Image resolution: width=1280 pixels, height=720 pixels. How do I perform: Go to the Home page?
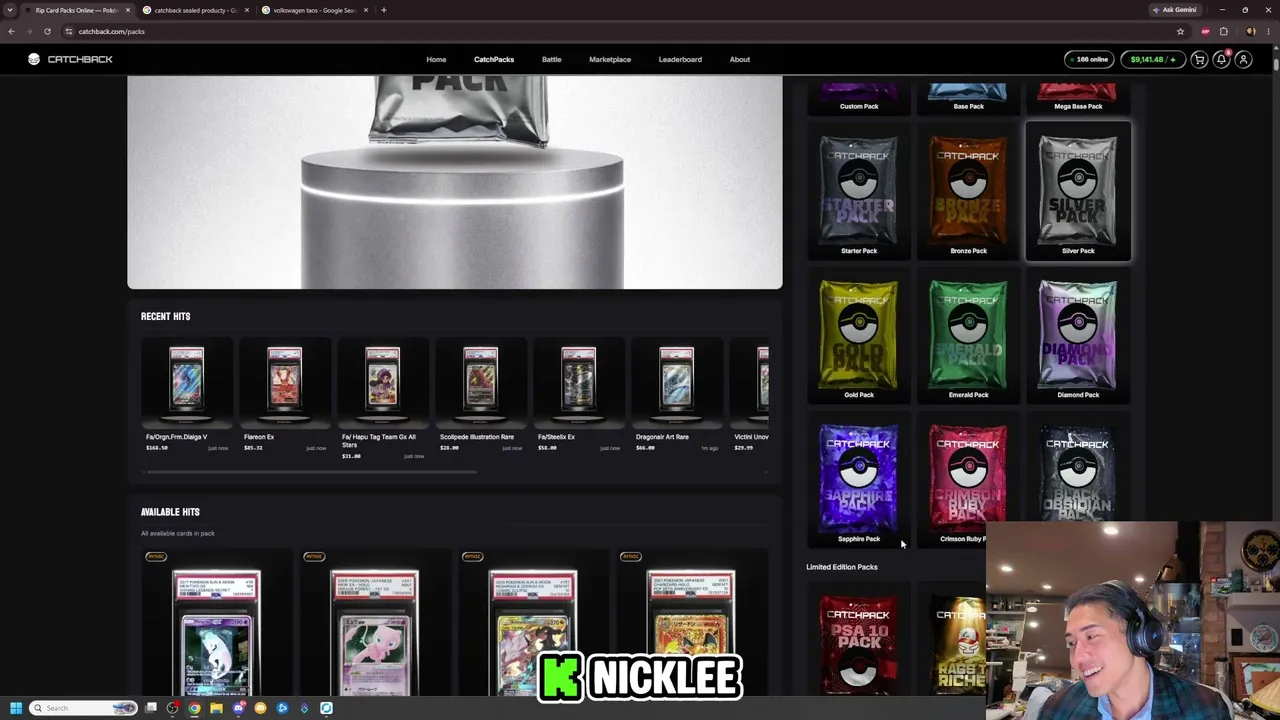pyautogui.click(x=436, y=59)
